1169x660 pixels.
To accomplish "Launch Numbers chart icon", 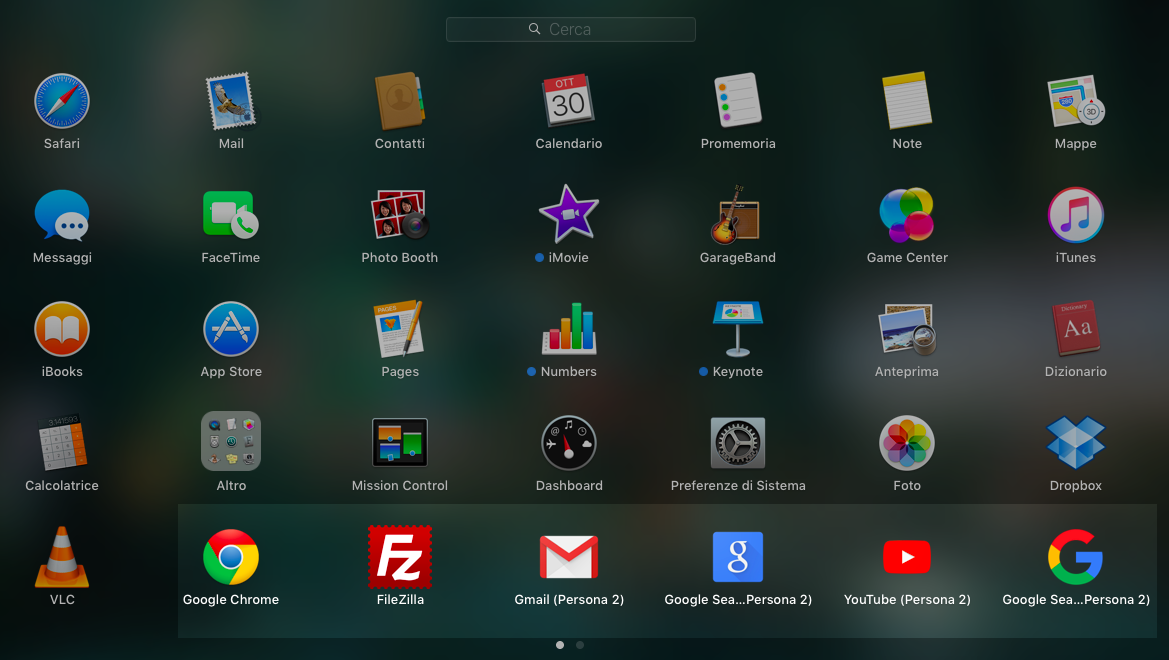I will [568, 329].
